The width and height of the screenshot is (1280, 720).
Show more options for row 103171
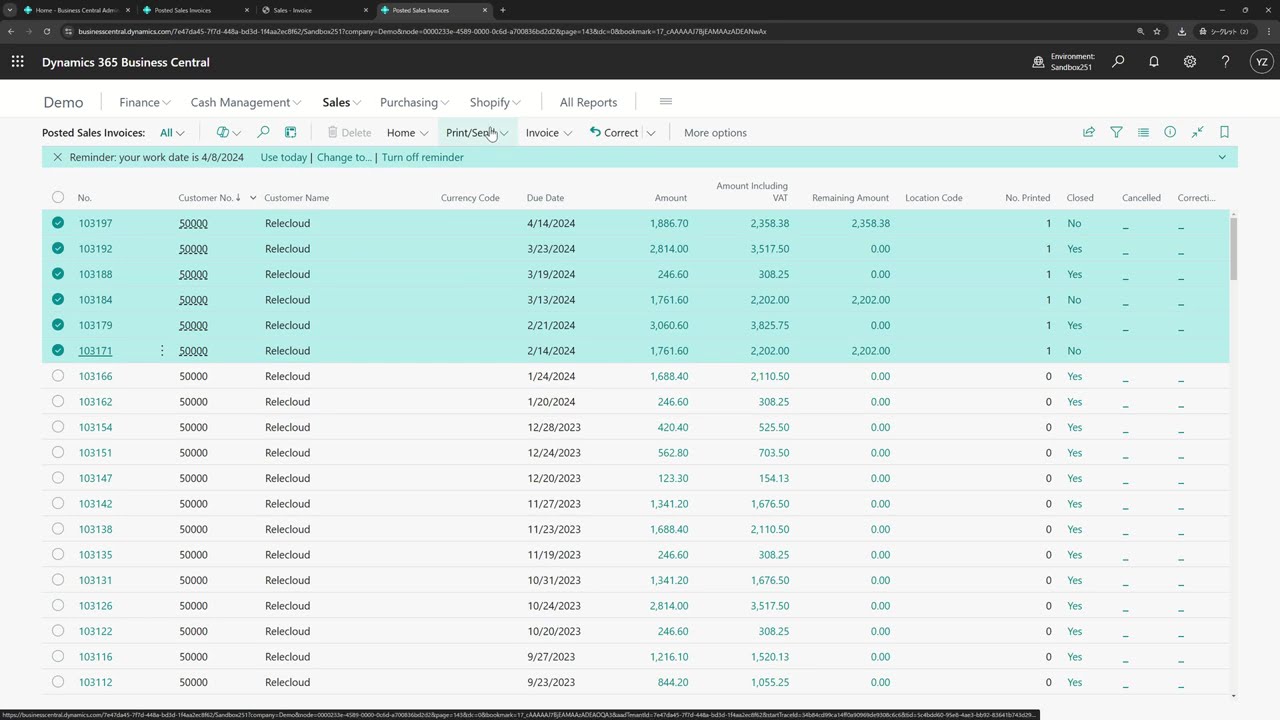pos(162,351)
